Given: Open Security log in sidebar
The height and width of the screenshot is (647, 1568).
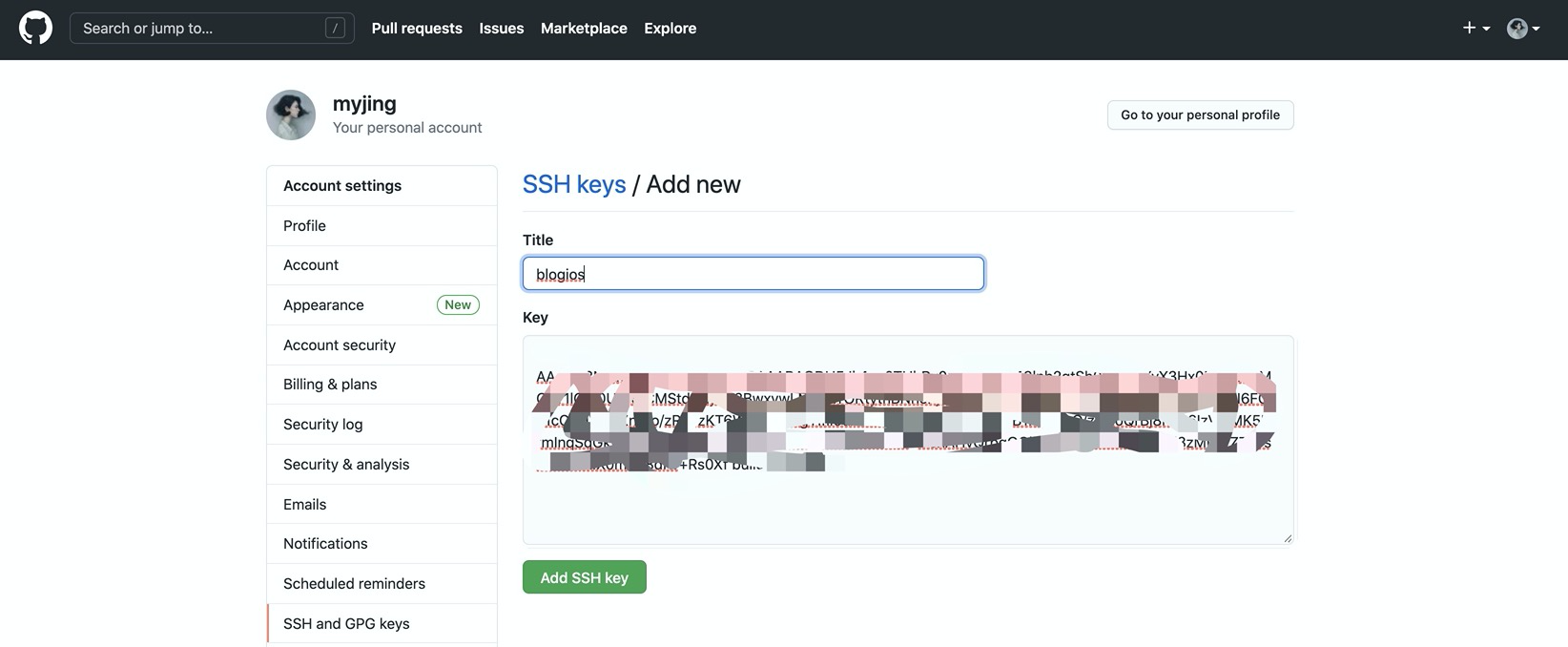Looking at the screenshot, I should coord(382,425).
